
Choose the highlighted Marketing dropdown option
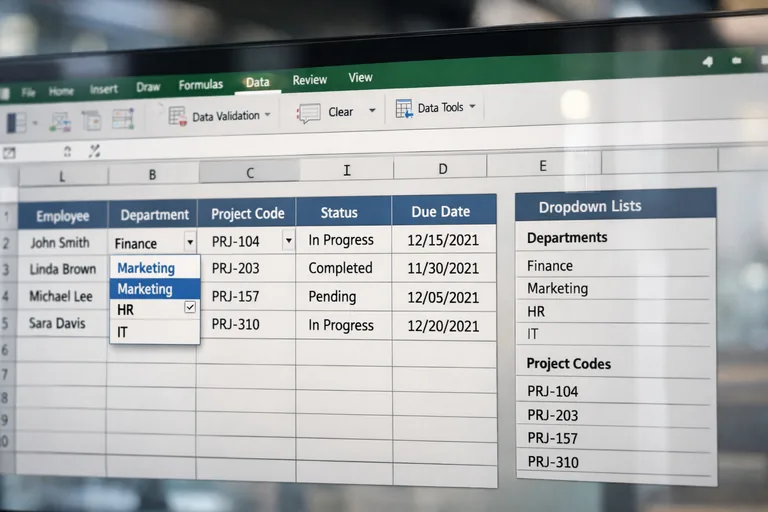[x=155, y=289]
